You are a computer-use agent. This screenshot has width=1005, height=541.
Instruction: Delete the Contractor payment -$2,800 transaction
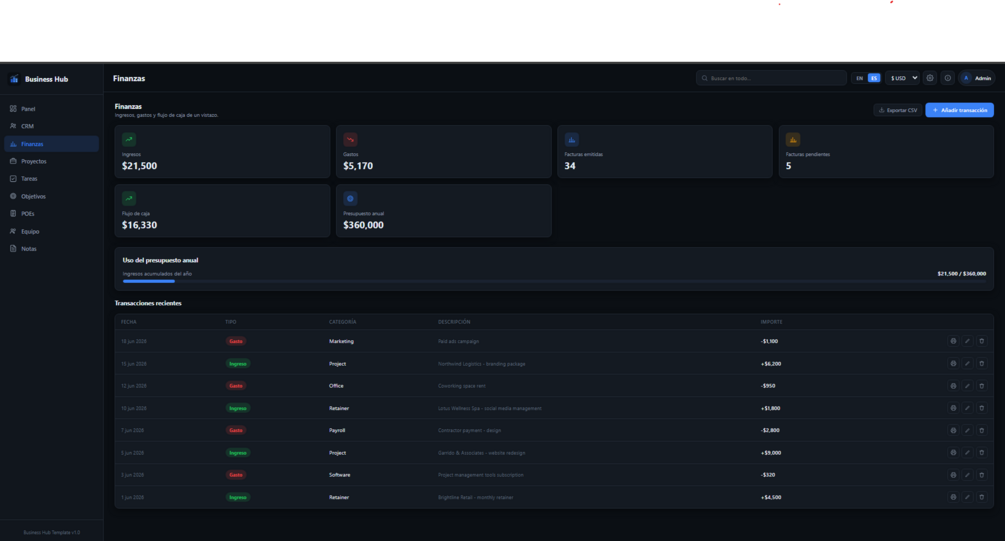(x=981, y=430)
